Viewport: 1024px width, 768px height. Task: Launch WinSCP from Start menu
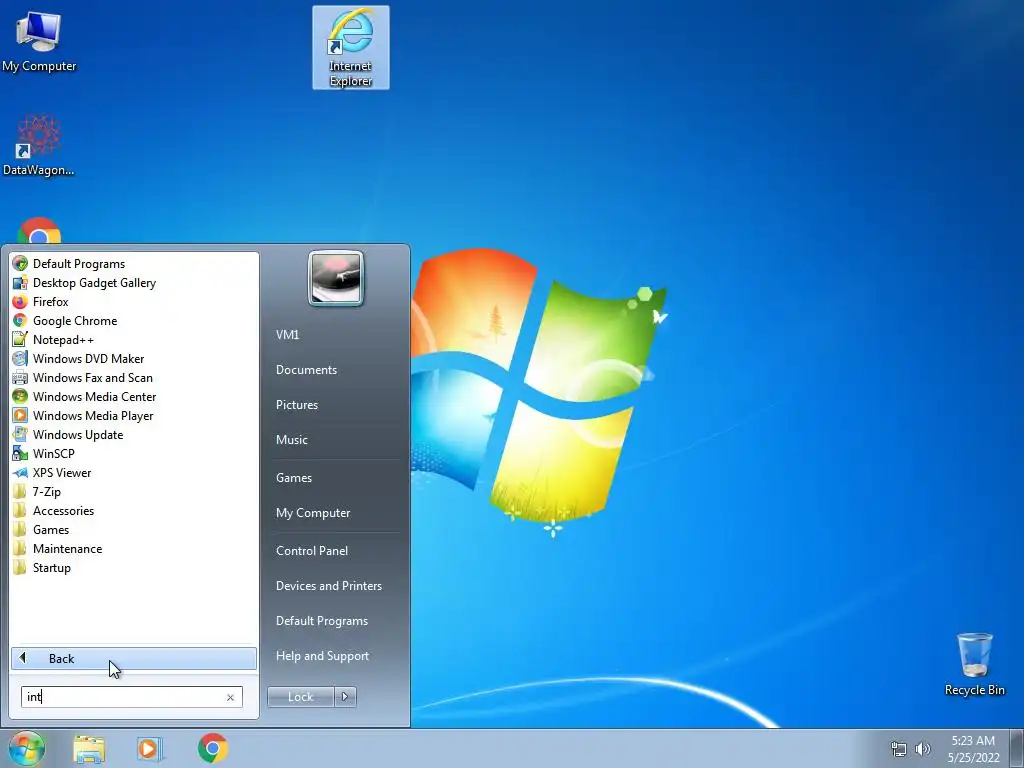click(x=134, y=453)
